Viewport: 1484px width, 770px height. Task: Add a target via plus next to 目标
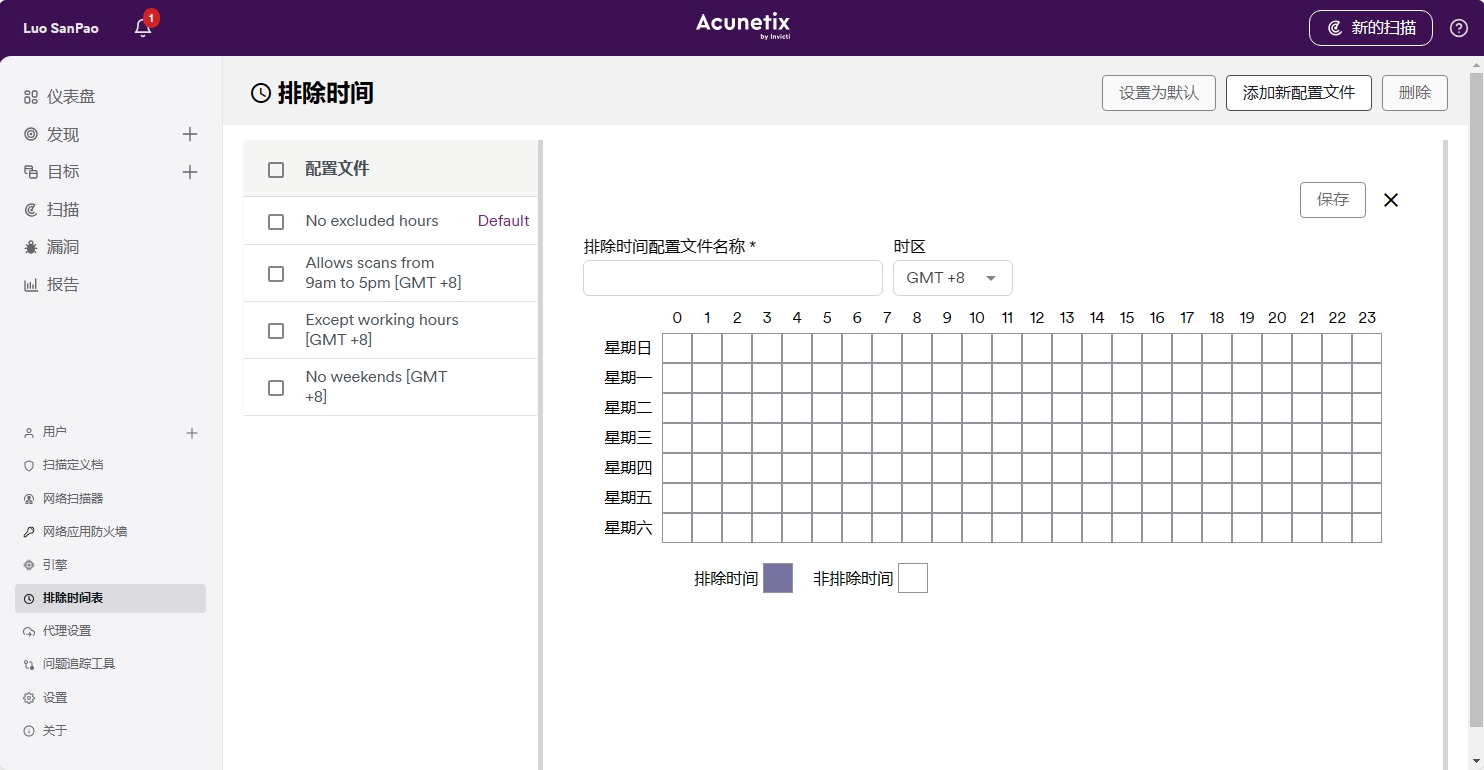click(190, 172)
